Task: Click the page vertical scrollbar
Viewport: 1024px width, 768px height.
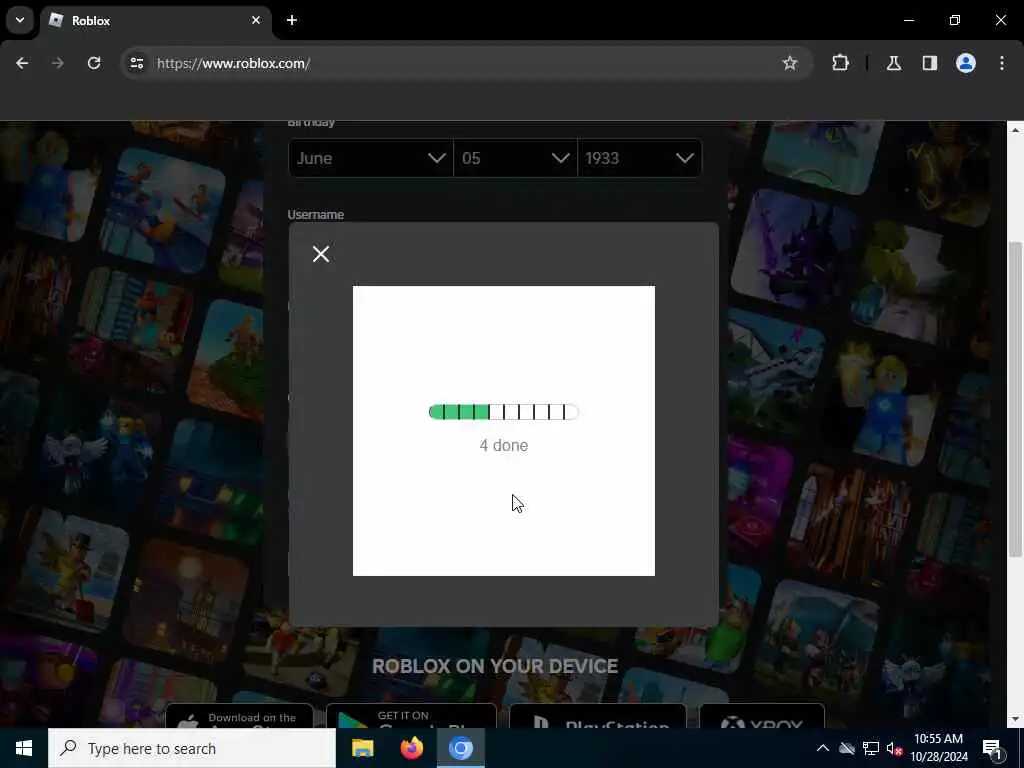Action: click(1015, 400)
